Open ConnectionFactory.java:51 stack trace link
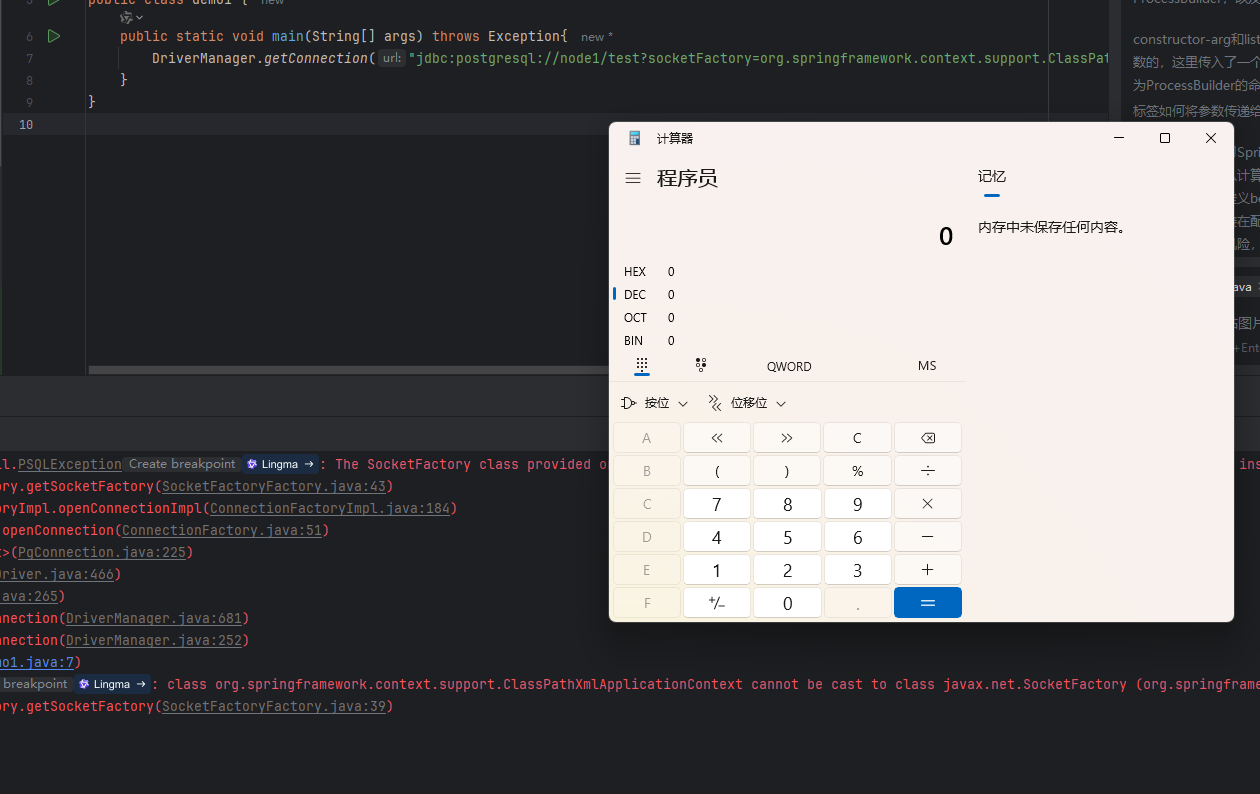 (x=221, y=530)
